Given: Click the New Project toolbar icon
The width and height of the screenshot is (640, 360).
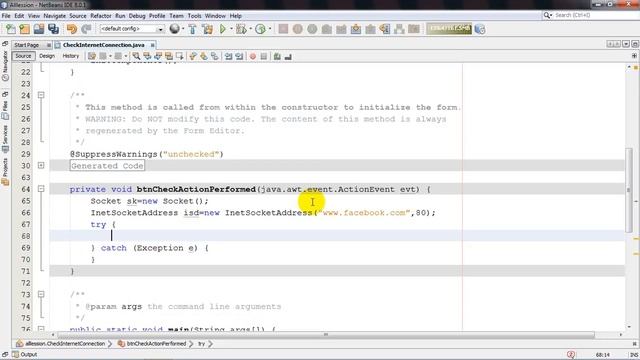Looking at the screenshot, I should (x=24, y=29).
